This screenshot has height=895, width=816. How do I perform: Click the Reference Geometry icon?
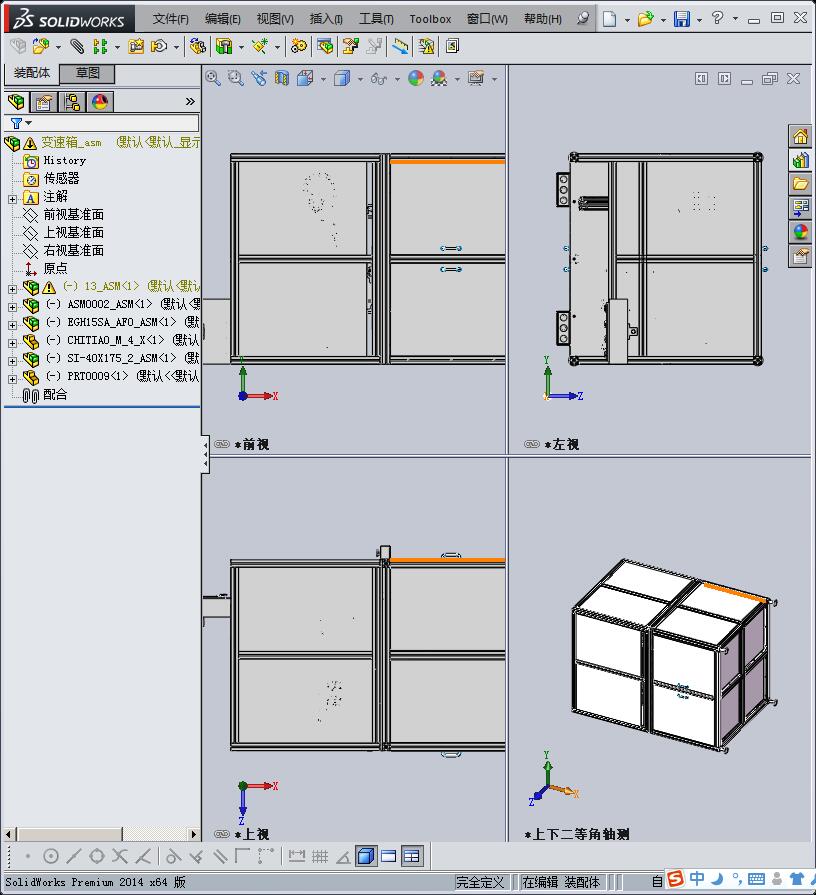coord(260,46)
